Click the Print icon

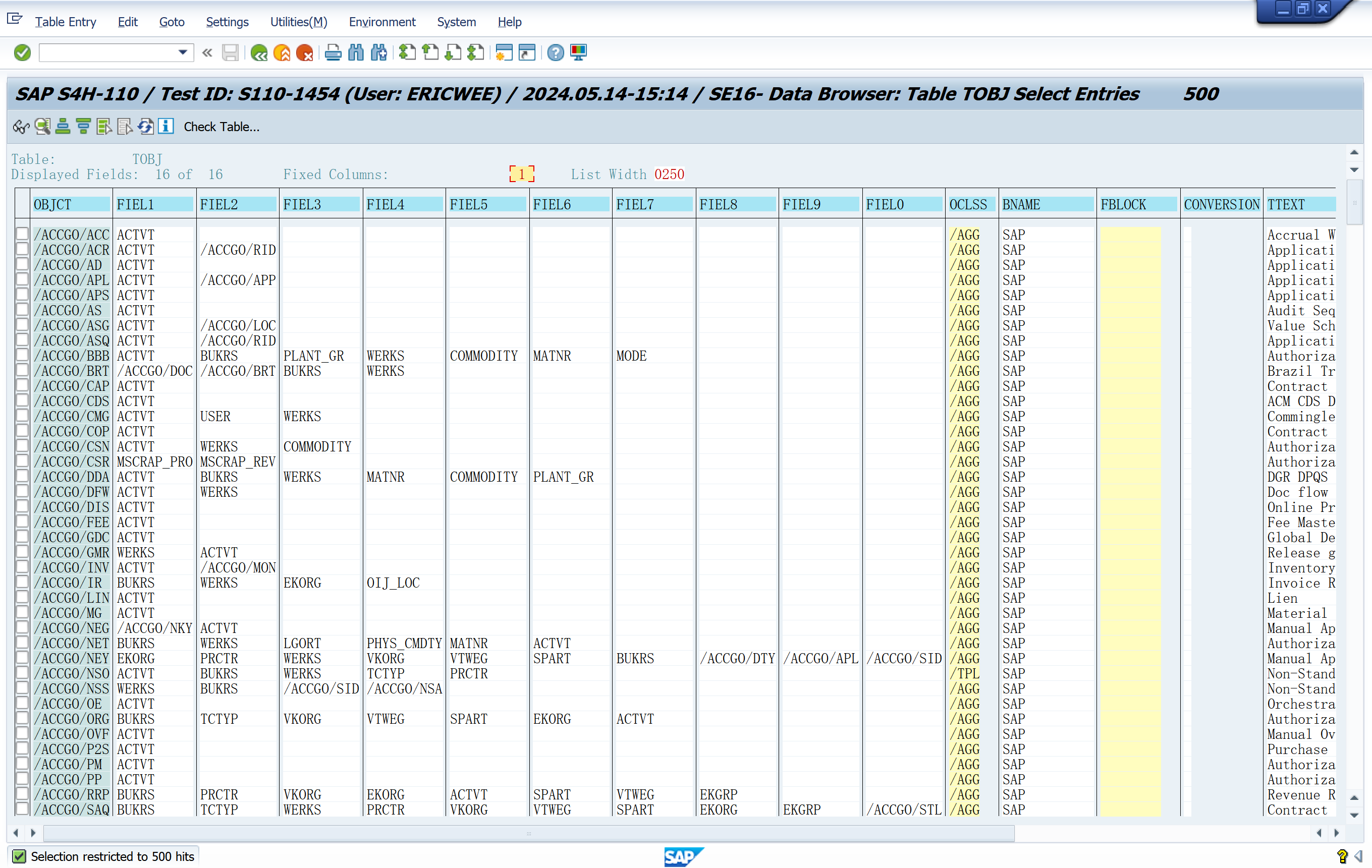tap(333, 53)
